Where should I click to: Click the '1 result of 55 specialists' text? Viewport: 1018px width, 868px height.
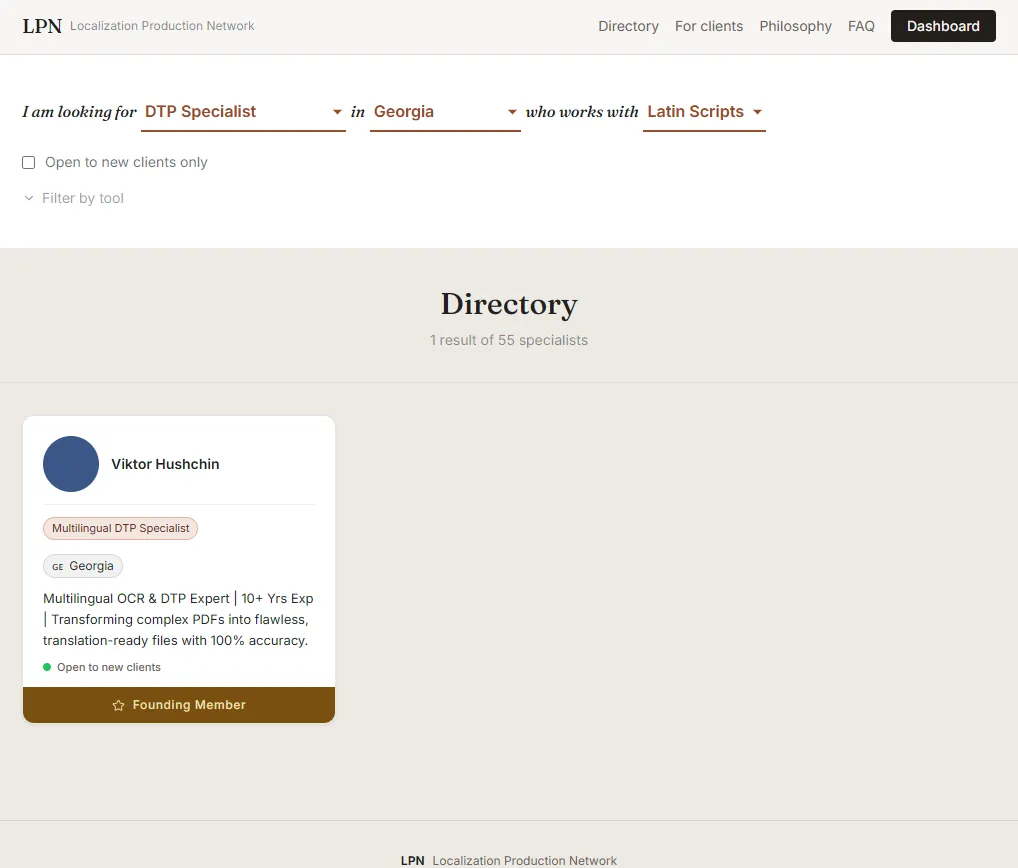[508, 340]
